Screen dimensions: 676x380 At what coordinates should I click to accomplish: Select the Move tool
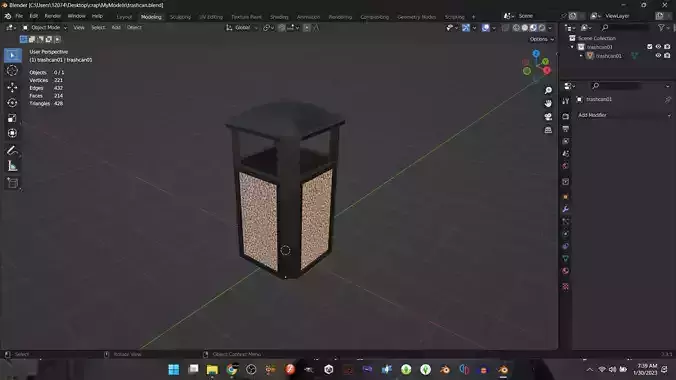pyautogui.click(x=13, y=87)
